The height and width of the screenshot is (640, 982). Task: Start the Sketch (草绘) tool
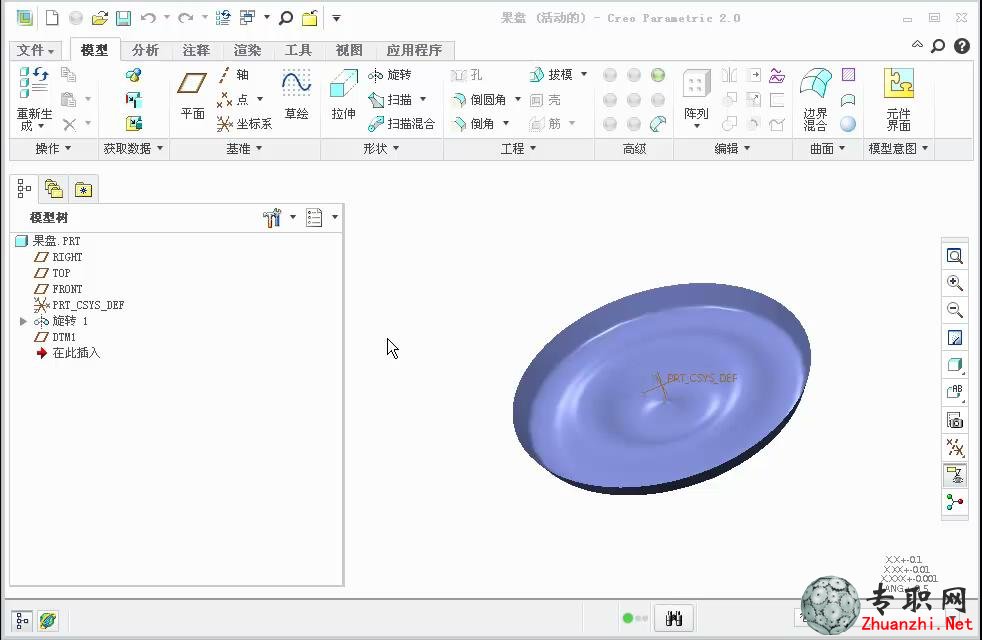pyautogui.click(x=296, y=95)
